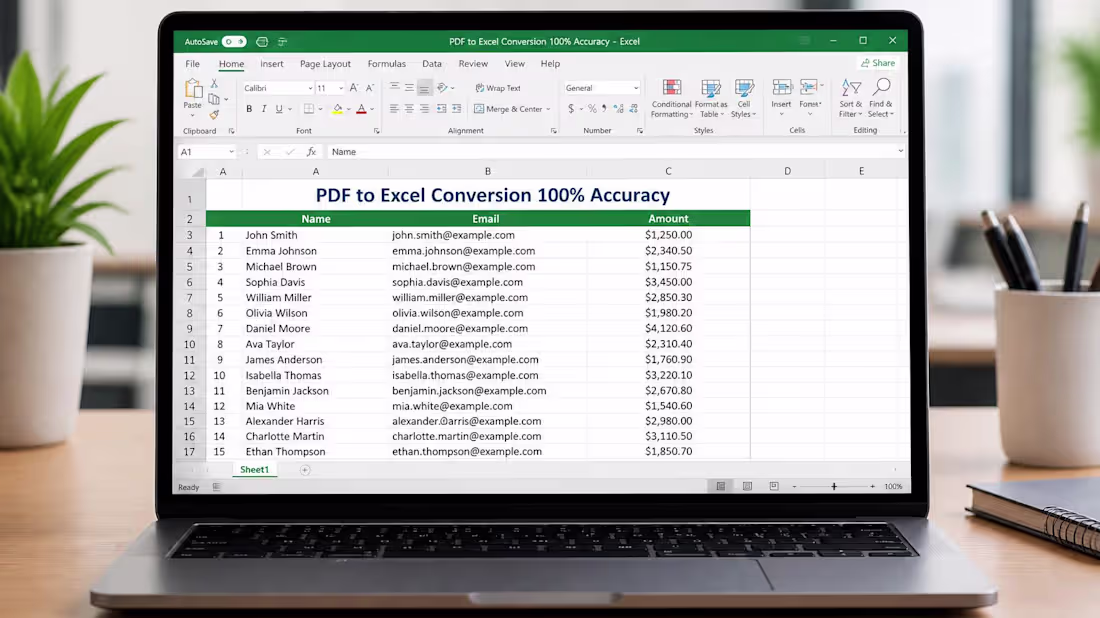Expand the formula bar chevron
1100x618 pixels.
901,152
